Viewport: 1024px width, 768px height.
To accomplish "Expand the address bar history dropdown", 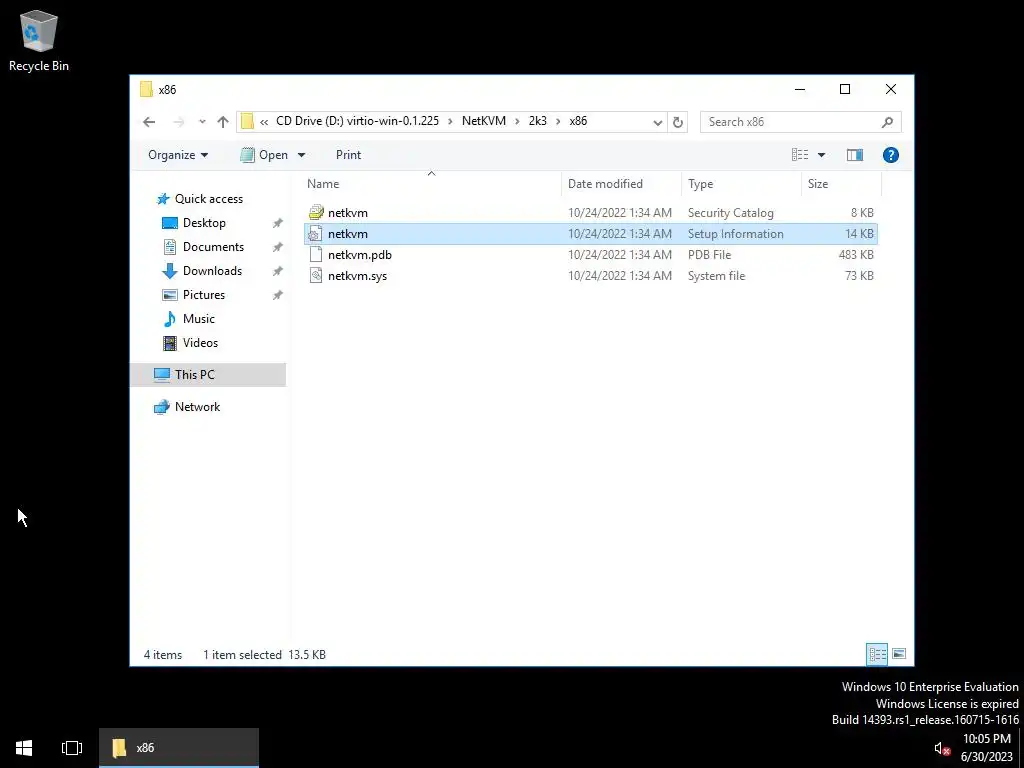I will [x=658, y=122].
